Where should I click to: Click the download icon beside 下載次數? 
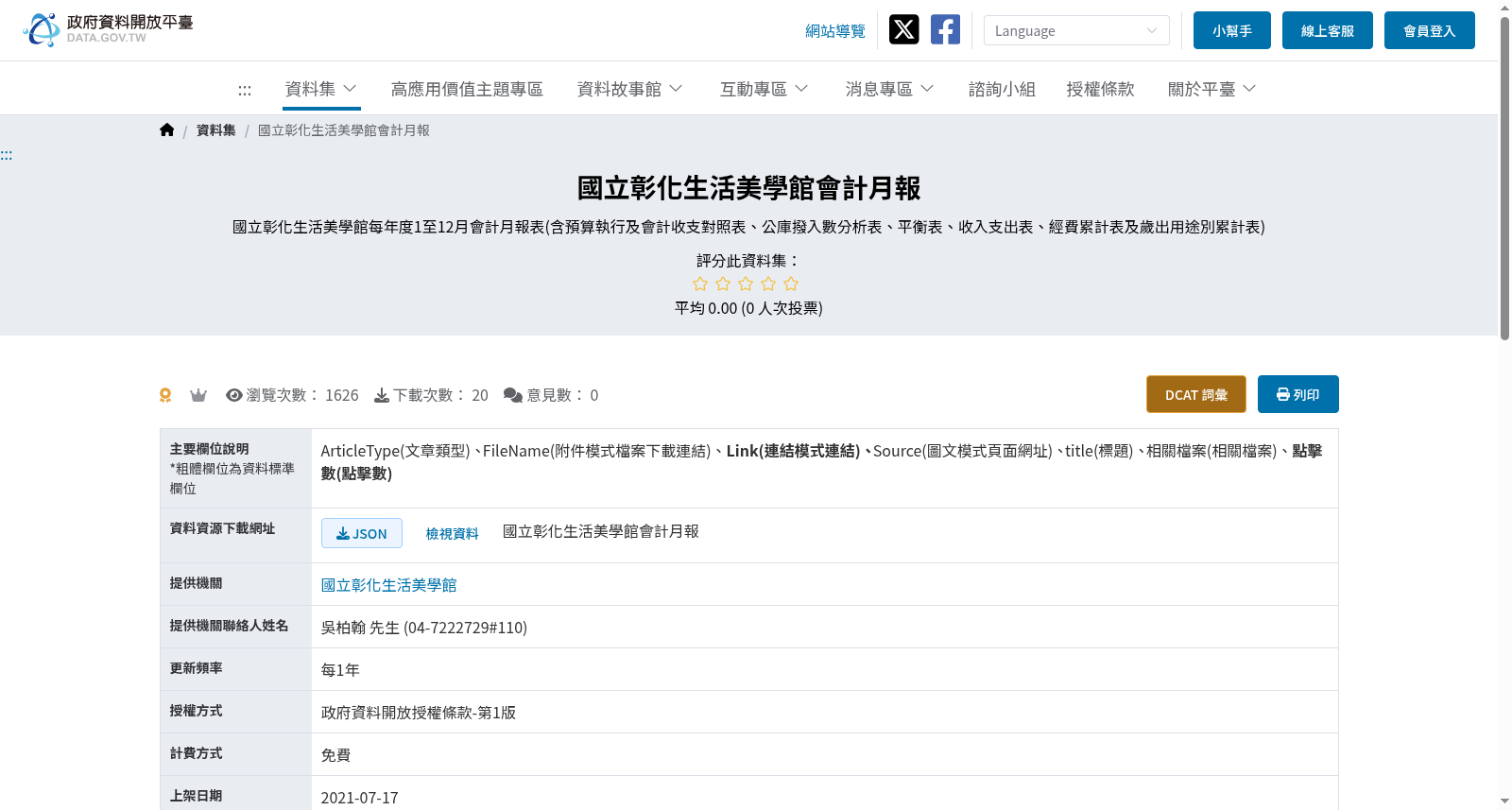(x=382, y=395)
